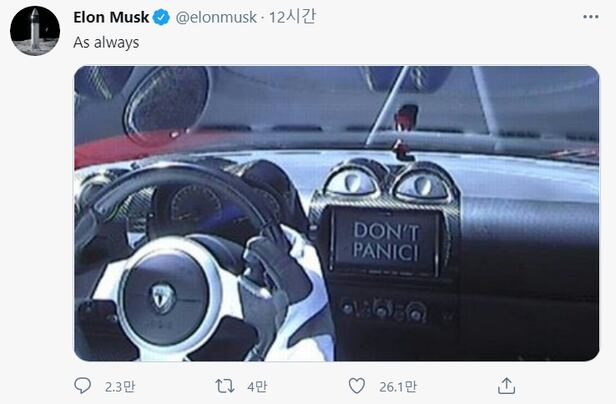Select the like count 26.1만
Image resolution: width=616 pixels, height=404 pixels.
click(398, 387)
